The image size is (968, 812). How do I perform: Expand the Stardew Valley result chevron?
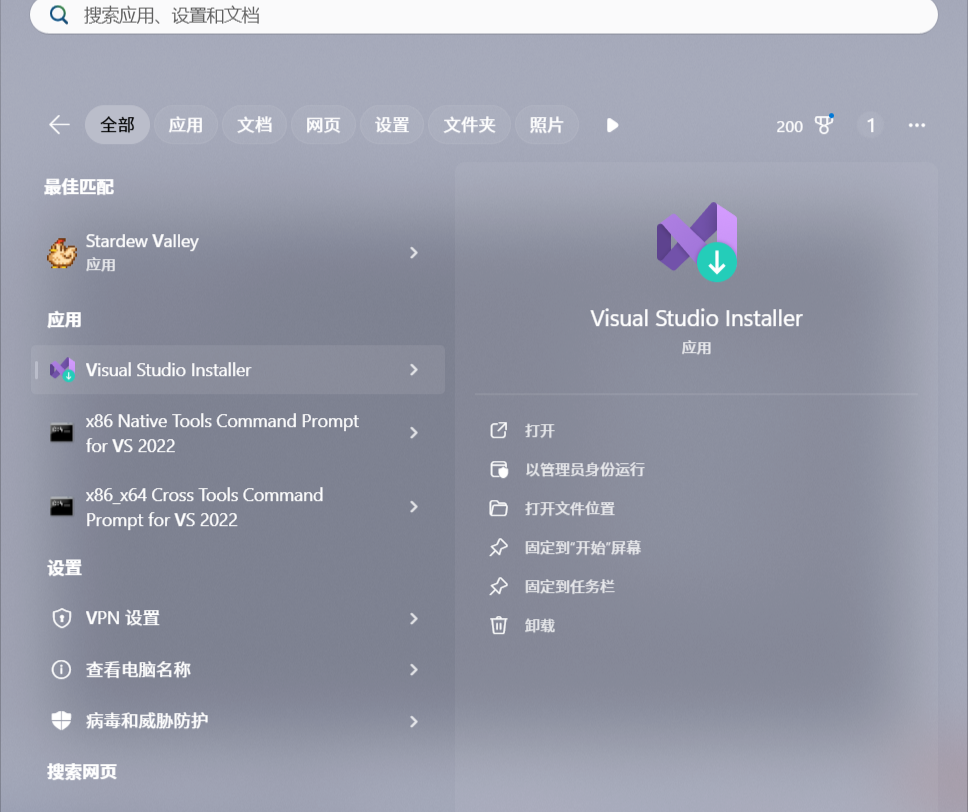pyautogui.click(x=414, y=253)
